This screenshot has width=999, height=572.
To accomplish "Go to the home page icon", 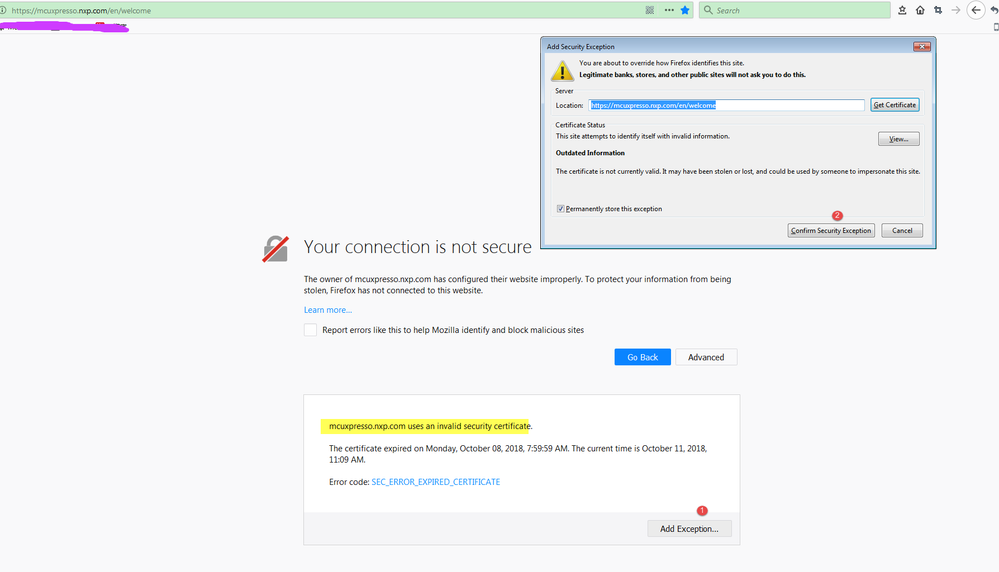I will [920, 10].
